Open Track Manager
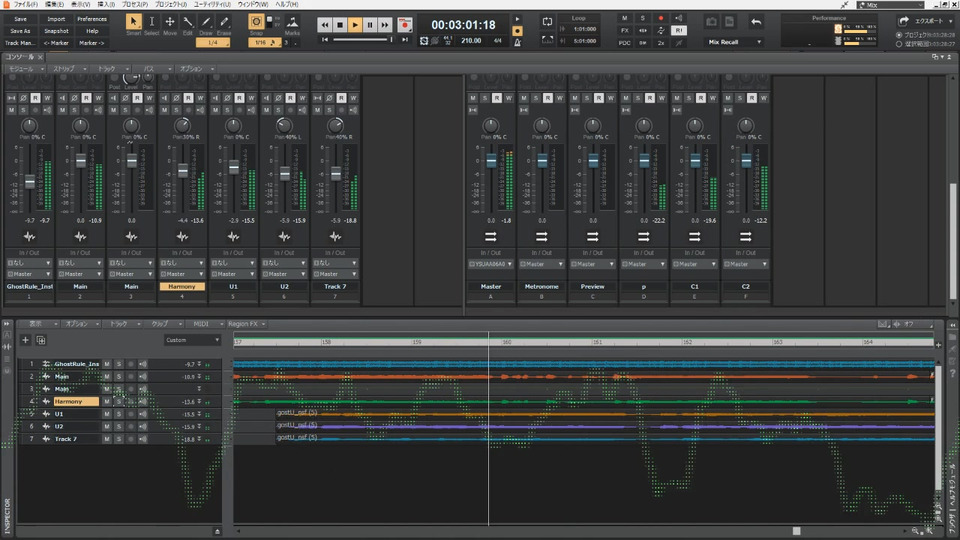960x540 pixels. [20, 43]
